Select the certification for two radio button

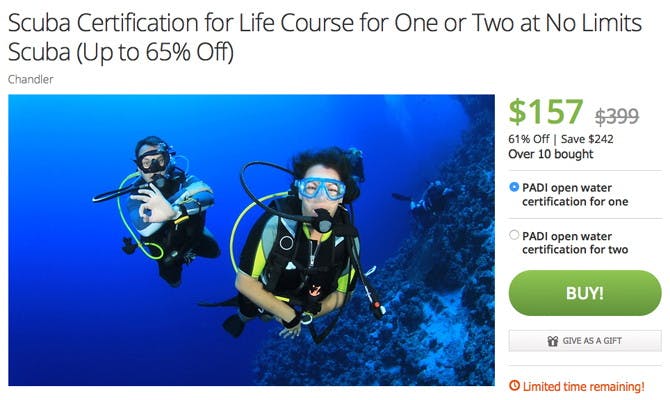pyautogui.click(x=514, y=235)
